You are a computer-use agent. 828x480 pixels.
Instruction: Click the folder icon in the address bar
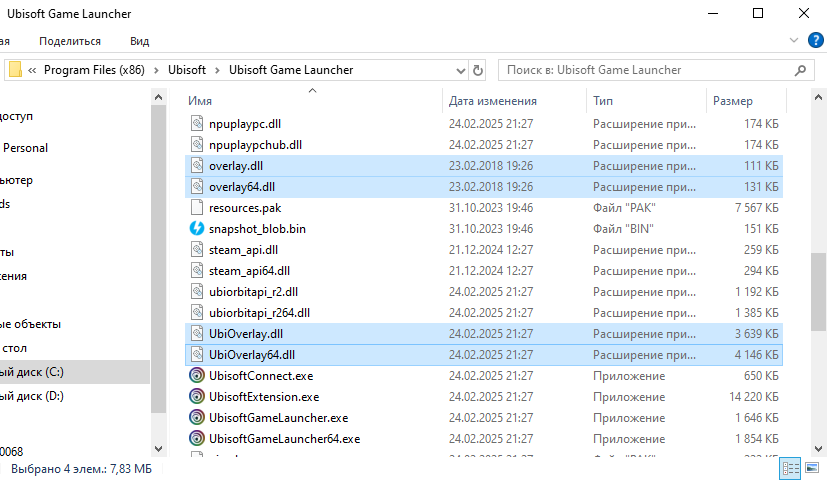point(15,70)
